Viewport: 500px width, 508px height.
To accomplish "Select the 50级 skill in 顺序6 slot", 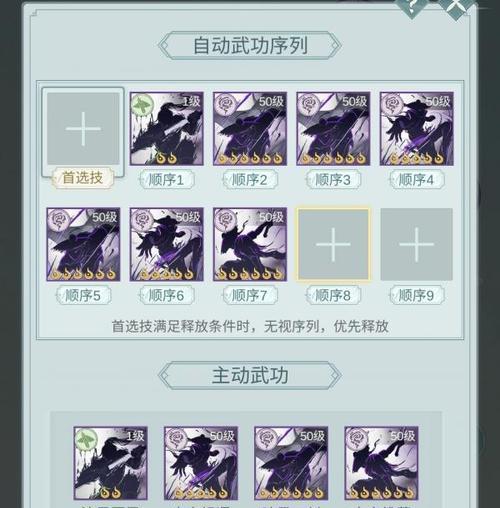I will point(166,244).
